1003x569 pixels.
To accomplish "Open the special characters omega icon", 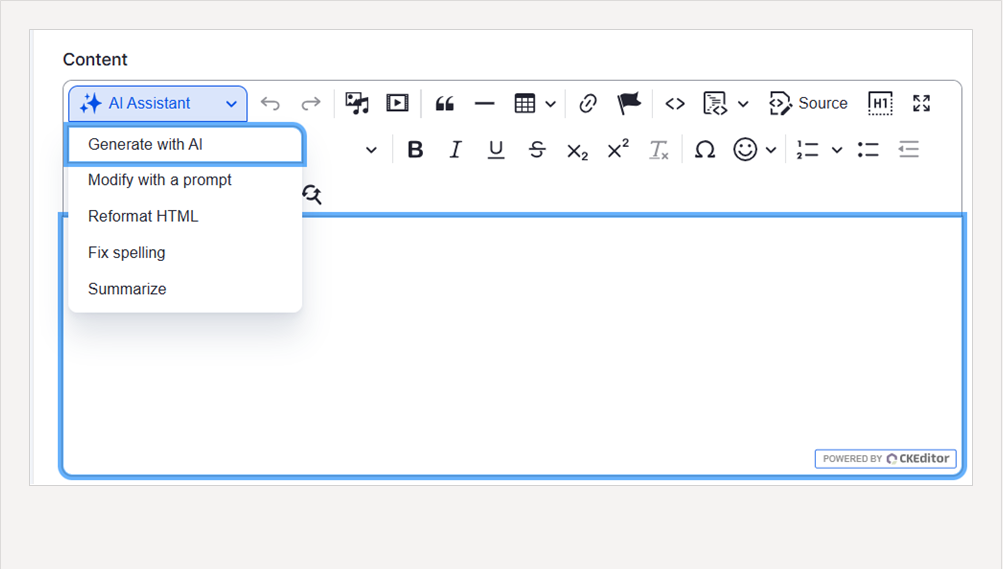I will point(705,150).
